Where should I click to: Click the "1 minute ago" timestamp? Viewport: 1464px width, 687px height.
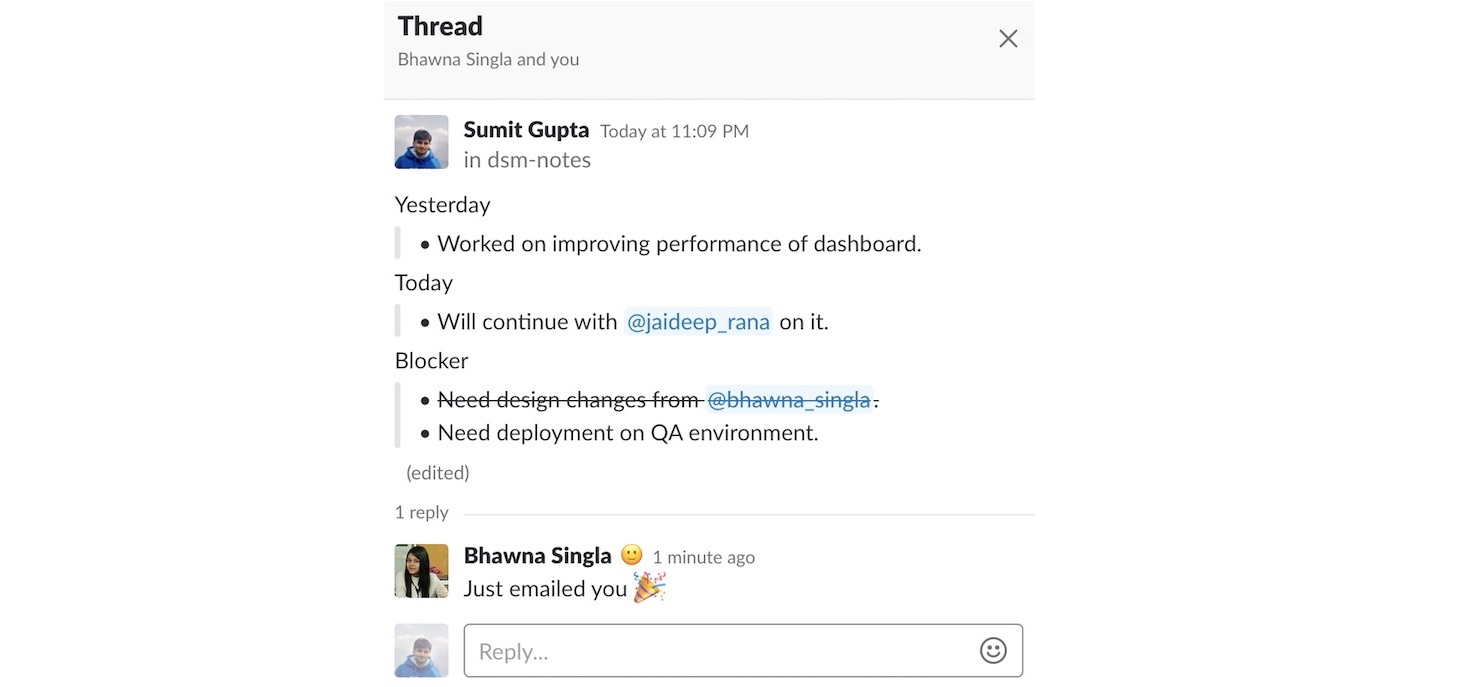point(703,557)
